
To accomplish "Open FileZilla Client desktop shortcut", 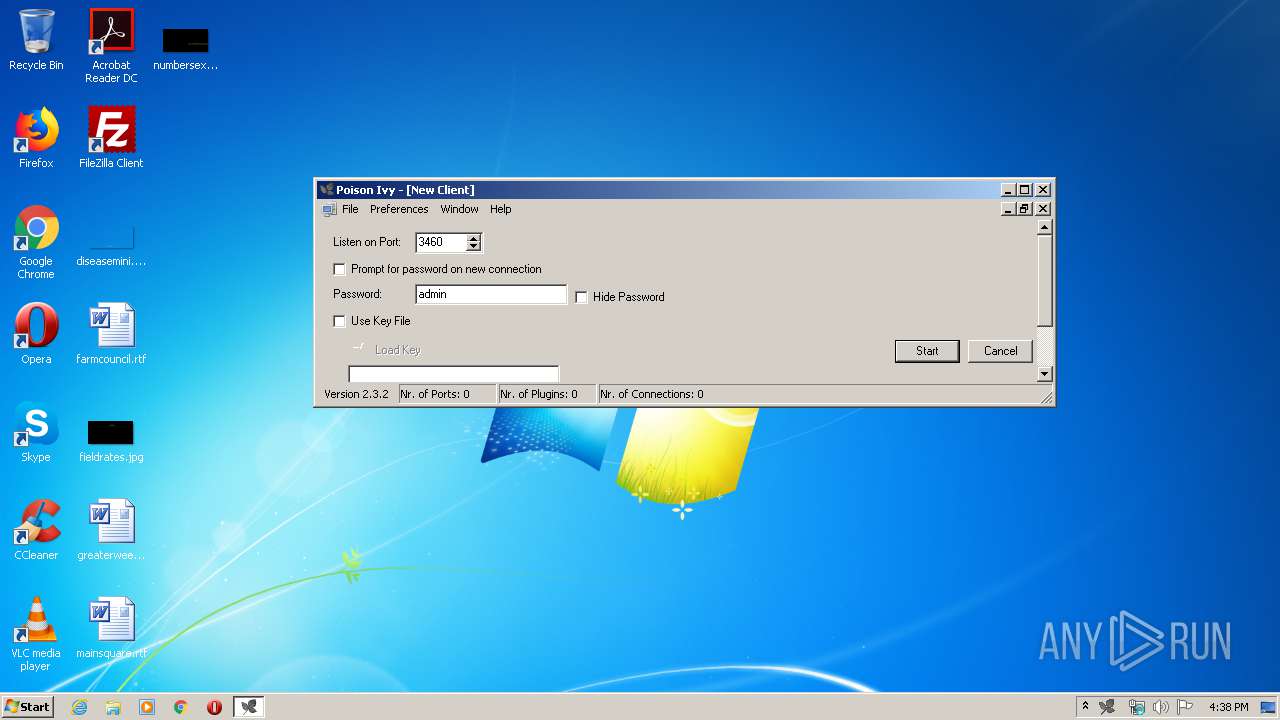I will (111, 138).
